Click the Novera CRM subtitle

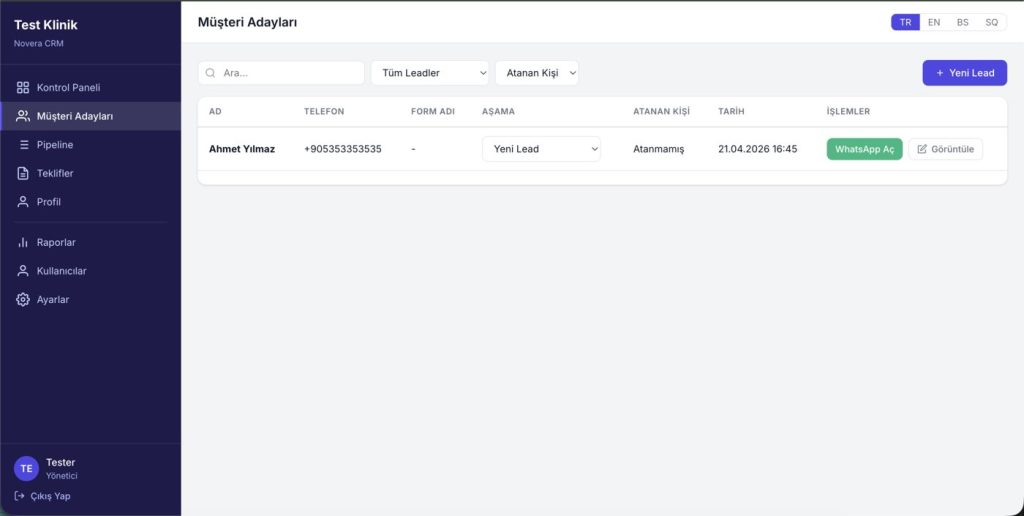tap(39, 44)
